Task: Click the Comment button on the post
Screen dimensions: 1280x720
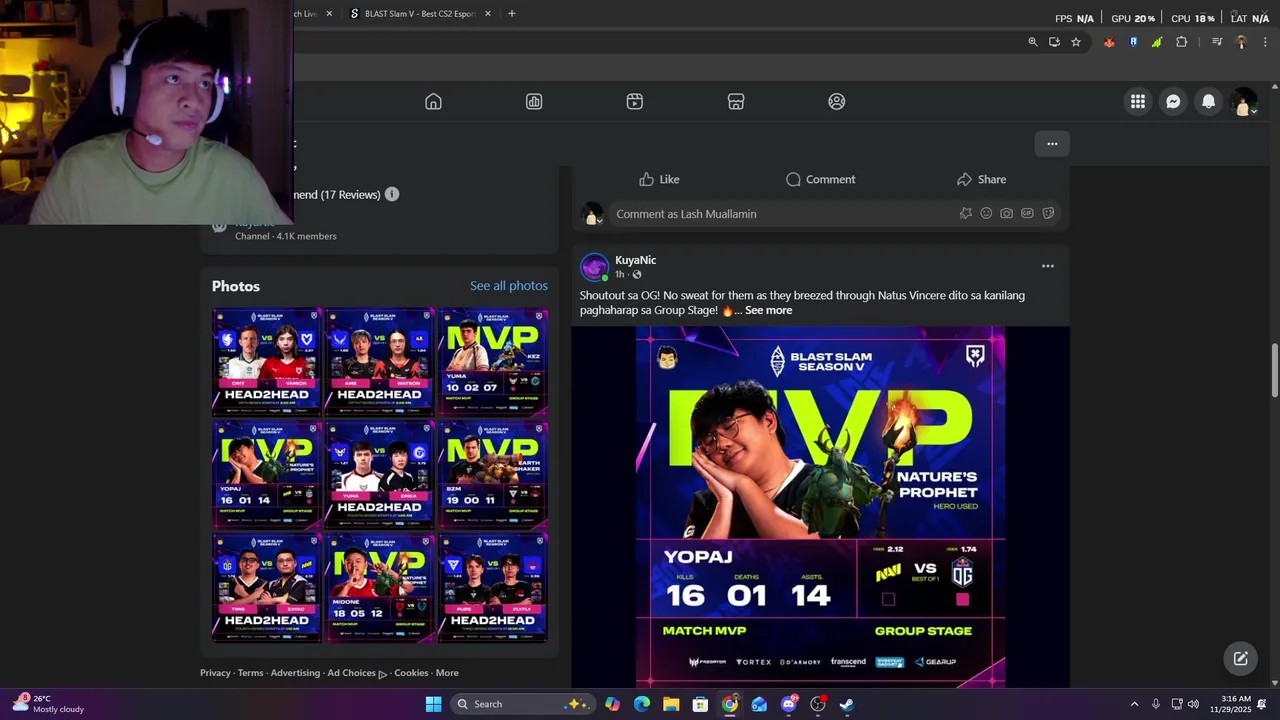Action: pyautogui.click(x=820, y=179)
